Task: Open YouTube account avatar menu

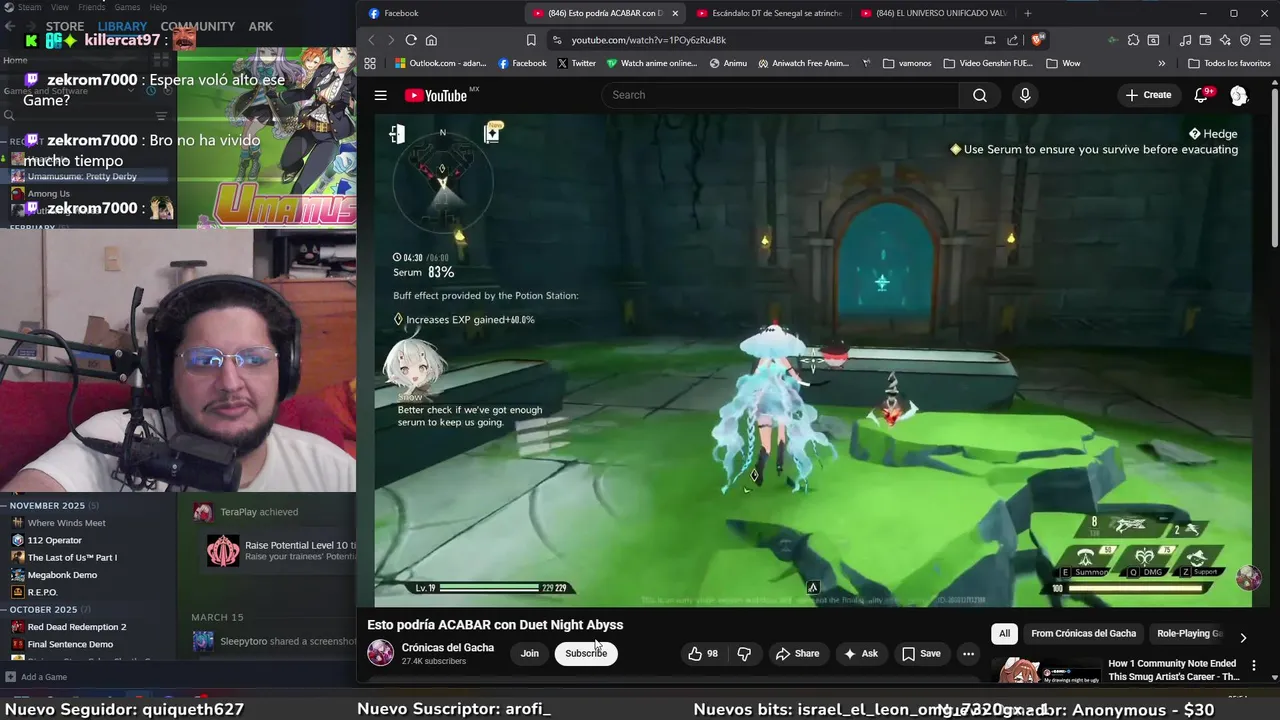Action: [1239, 95]
